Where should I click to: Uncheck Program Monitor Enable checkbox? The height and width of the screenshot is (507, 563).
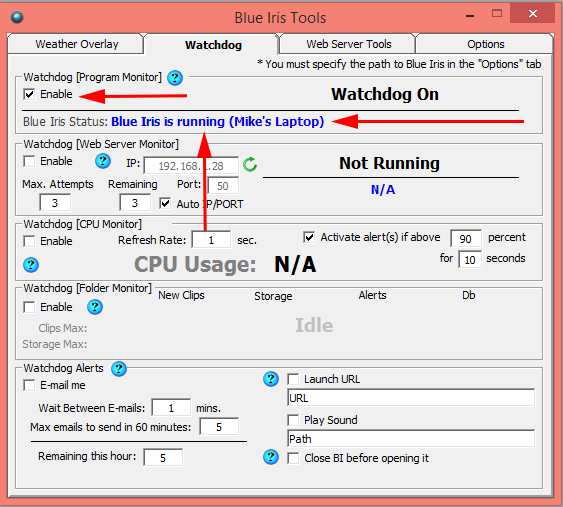pos(29,94)
